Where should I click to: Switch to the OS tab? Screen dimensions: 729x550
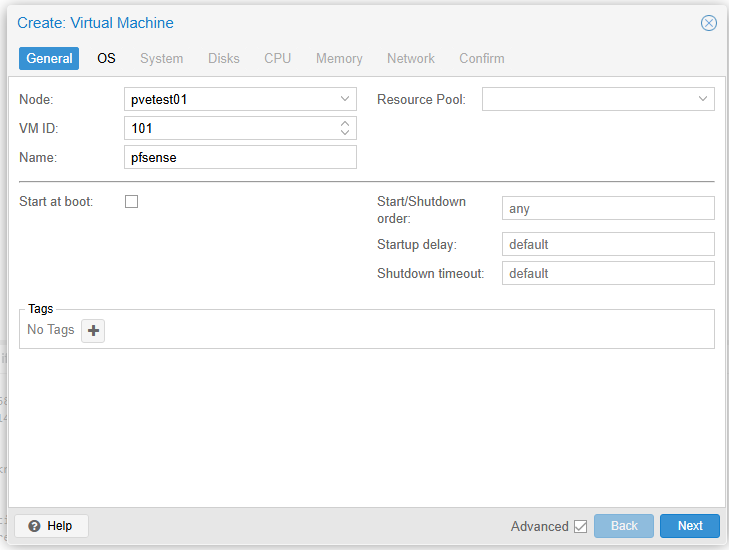pos(106,58)
